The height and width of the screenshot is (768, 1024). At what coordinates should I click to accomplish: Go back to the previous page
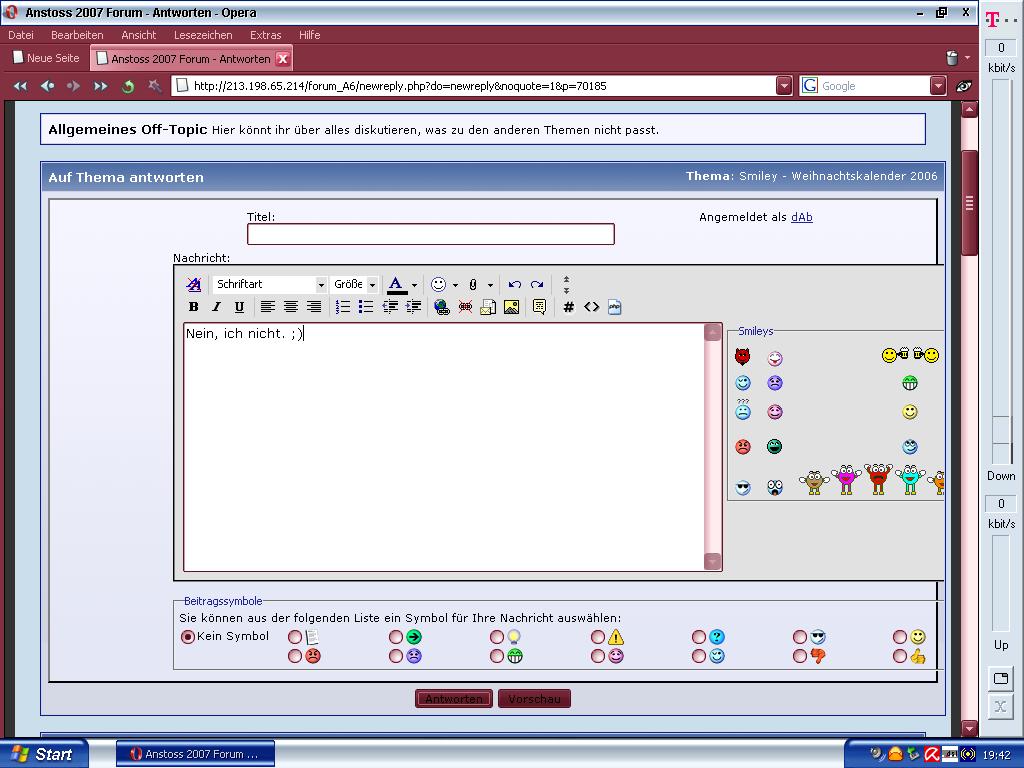[x=47, y=86]
